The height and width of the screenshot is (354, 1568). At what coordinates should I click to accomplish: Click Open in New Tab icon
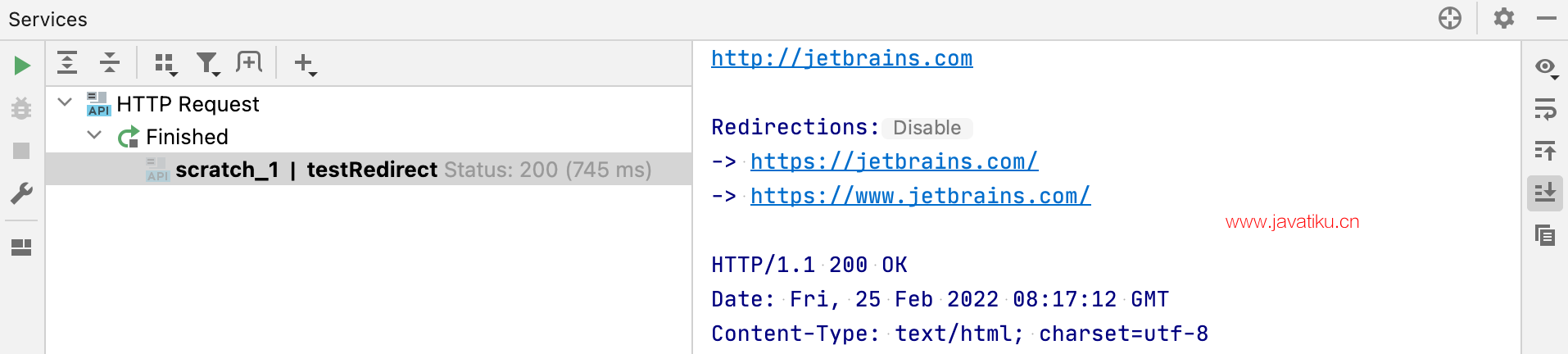249,62
